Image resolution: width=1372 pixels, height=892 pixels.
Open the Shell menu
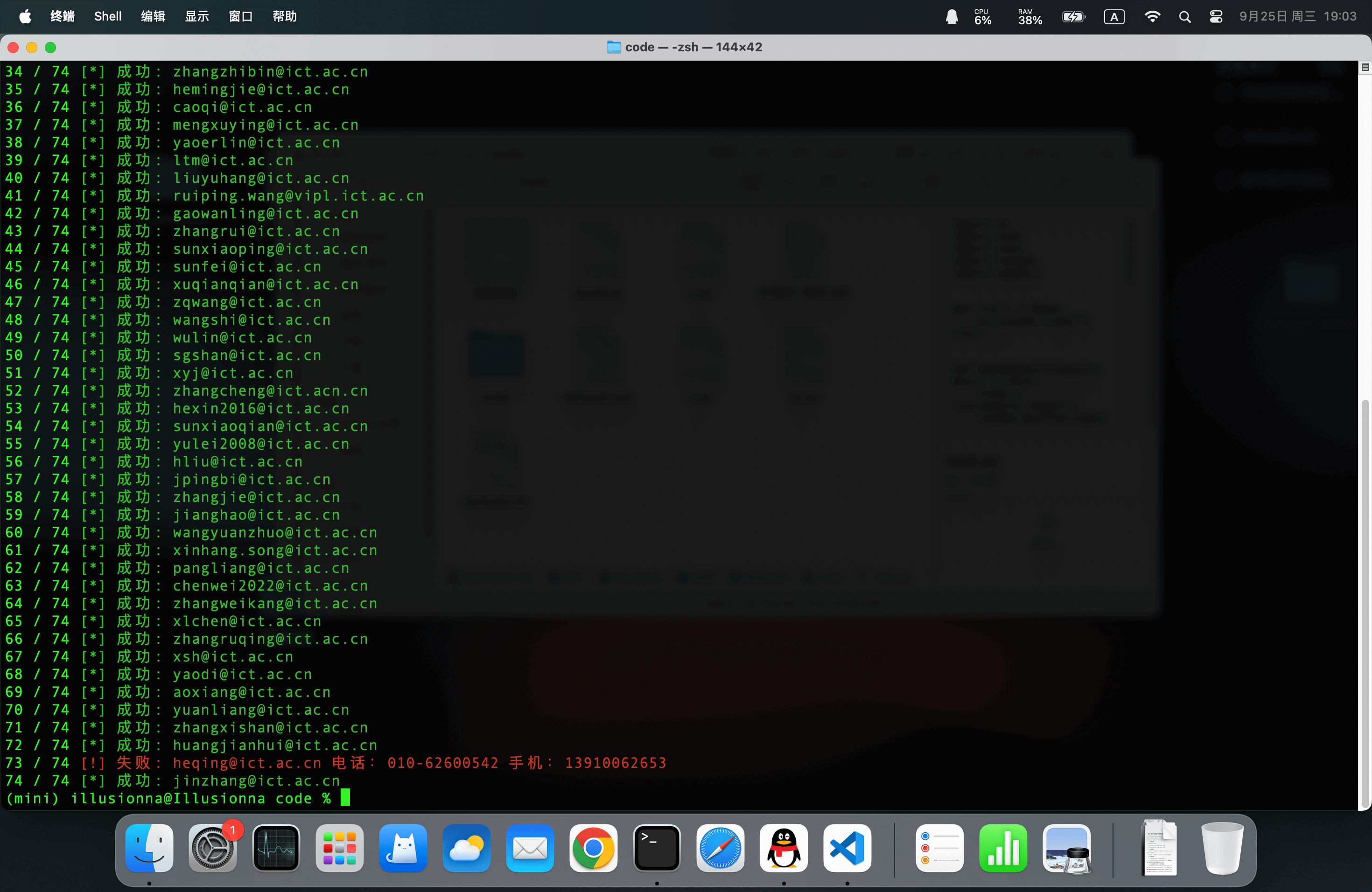click(108, 16)
